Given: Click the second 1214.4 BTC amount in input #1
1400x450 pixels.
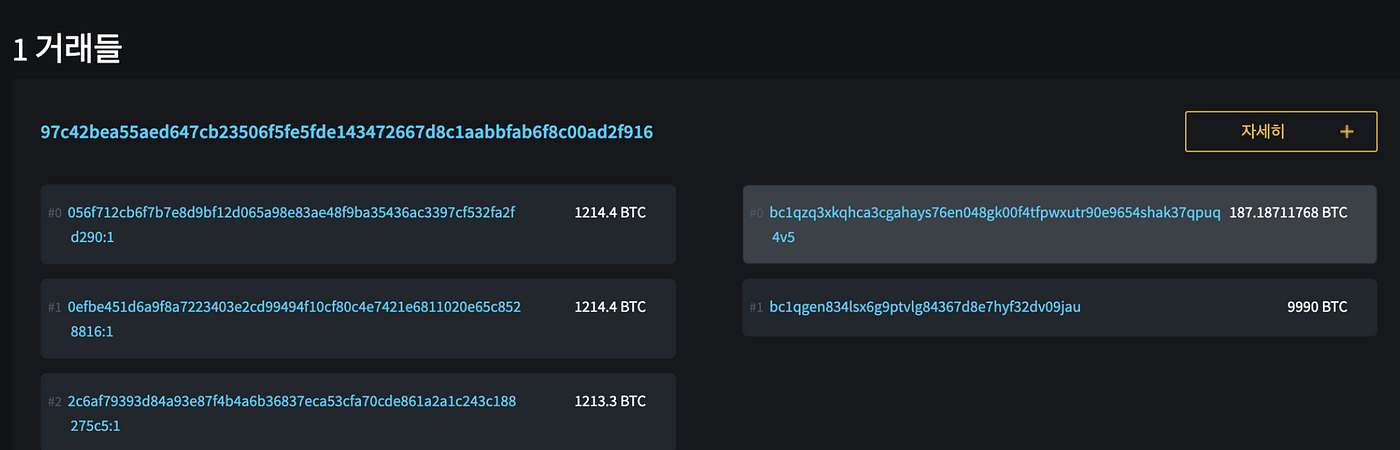Looking at the screenshot, I should coord(610,307).
